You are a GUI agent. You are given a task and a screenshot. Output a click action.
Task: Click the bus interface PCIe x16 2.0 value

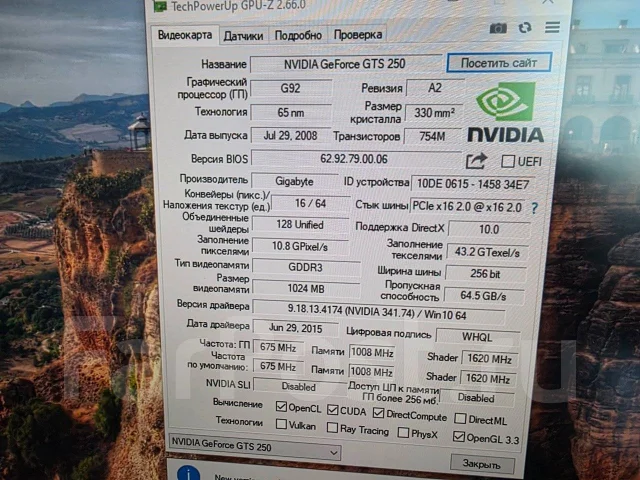[468, 207]
